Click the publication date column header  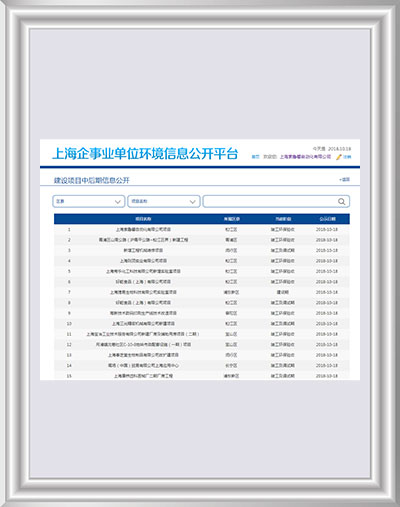tap(327, 219)
